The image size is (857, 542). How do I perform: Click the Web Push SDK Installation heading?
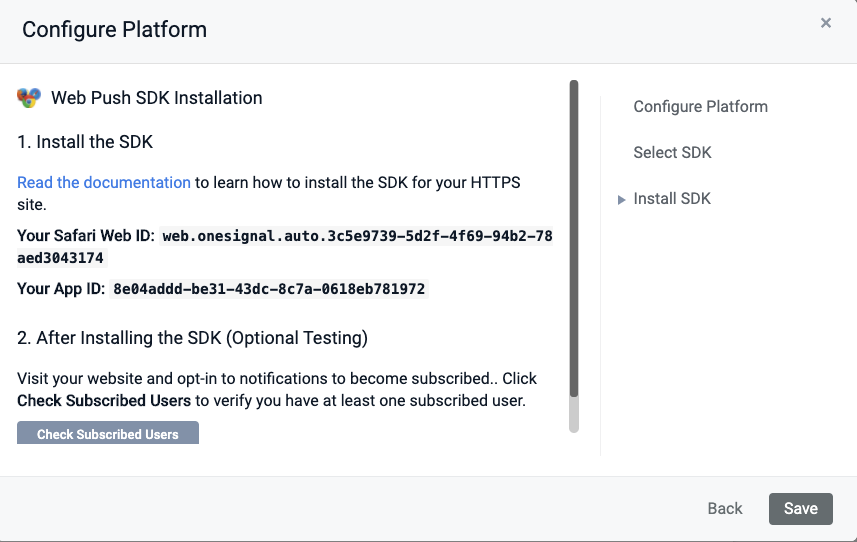click(x=157, y=98)
